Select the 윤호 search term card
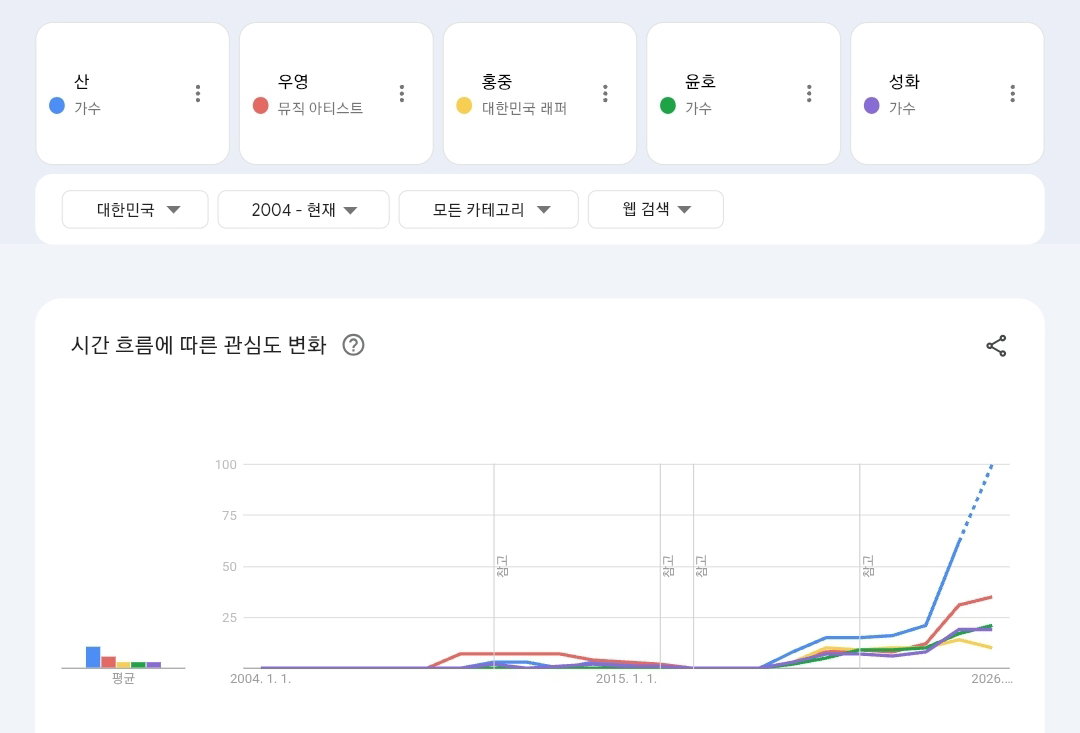1080x733 pixels. (743, 94)
